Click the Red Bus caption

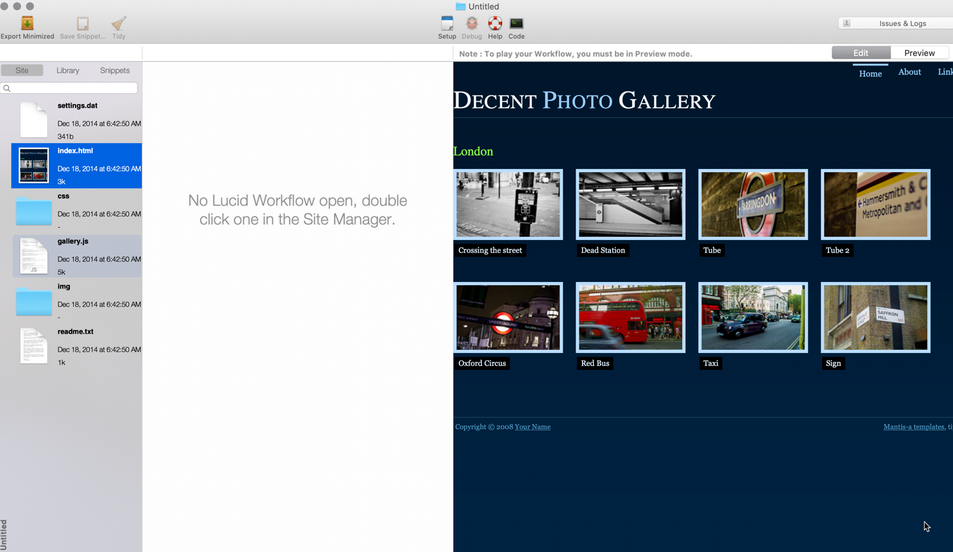pyautogui.click(x=595, y=364)
